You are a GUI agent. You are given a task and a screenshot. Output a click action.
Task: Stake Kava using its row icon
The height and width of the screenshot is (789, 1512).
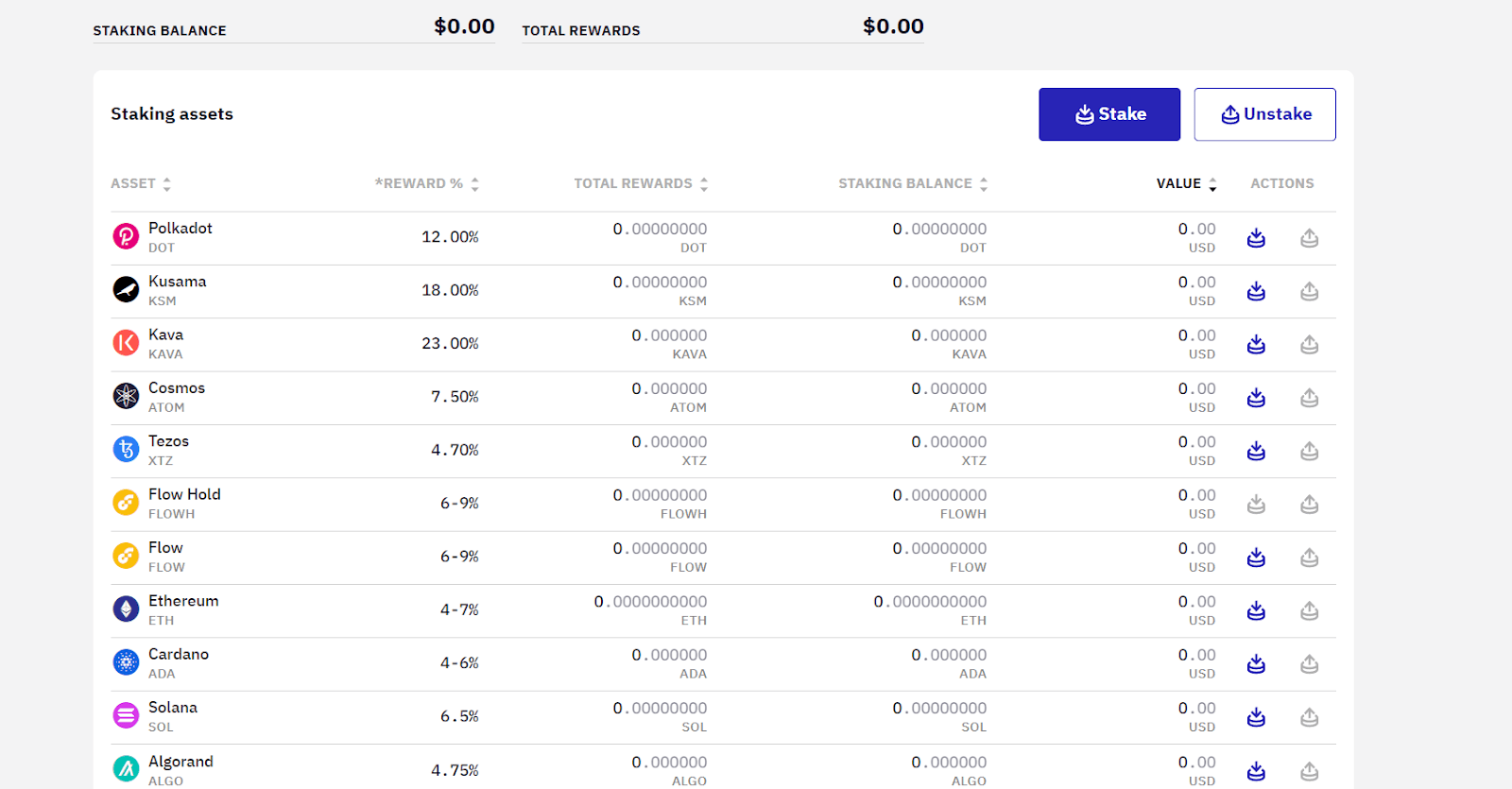coord(1256,345)
